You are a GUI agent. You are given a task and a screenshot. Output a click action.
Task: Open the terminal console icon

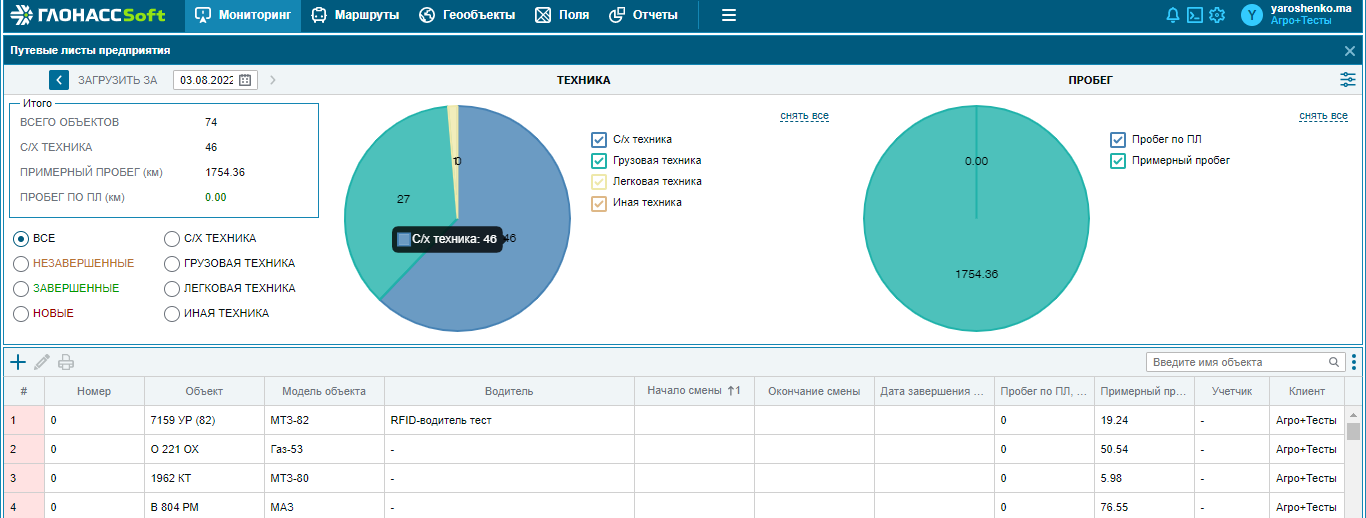tap(1194, 15)
